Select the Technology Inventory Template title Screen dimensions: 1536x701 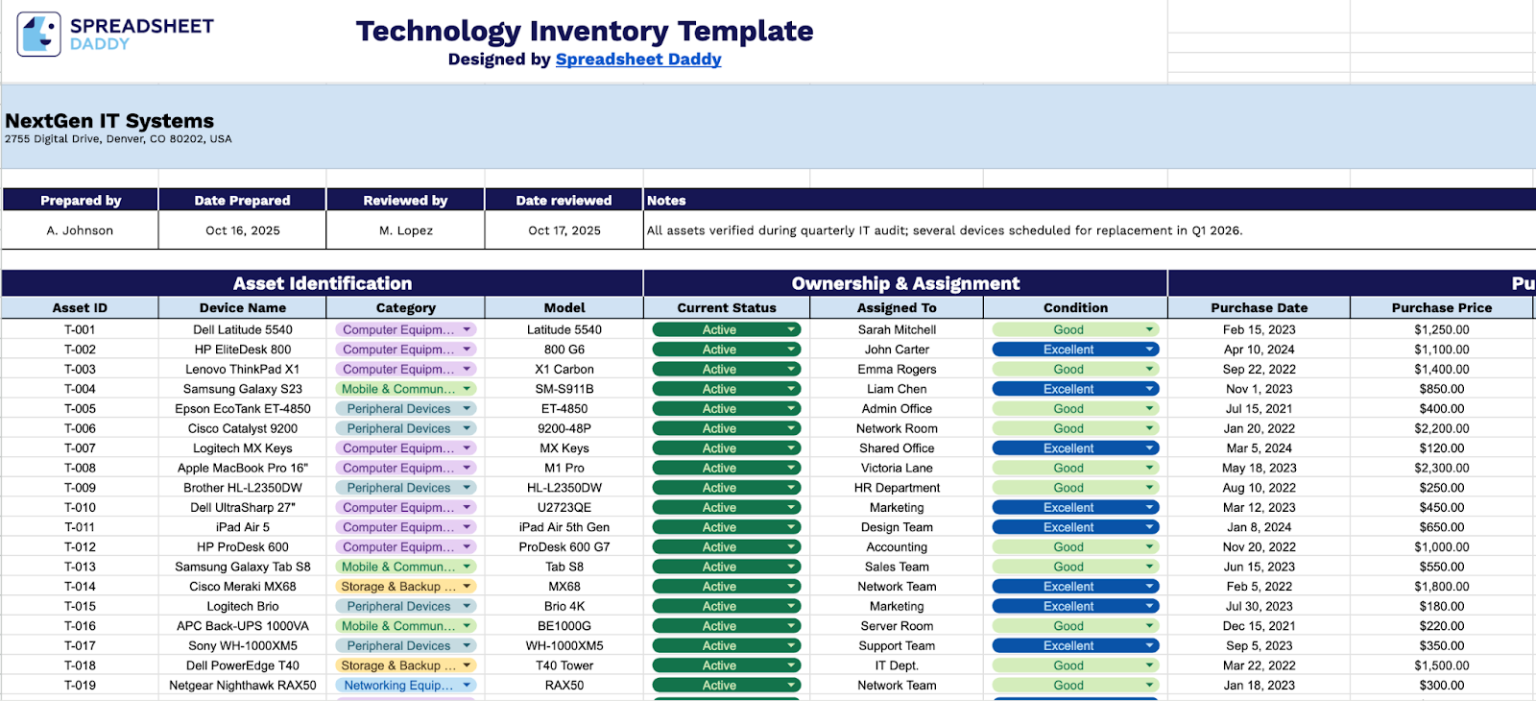tap(585, 31)
